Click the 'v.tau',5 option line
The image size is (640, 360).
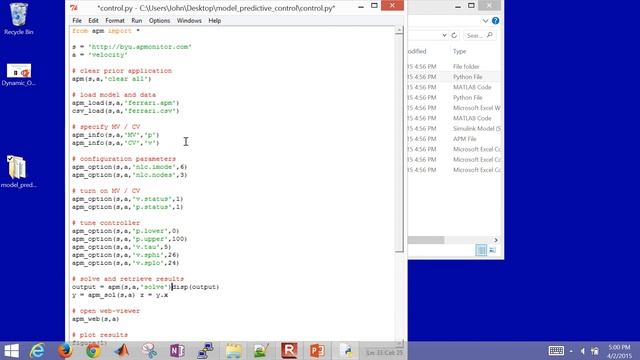[121, 247]
